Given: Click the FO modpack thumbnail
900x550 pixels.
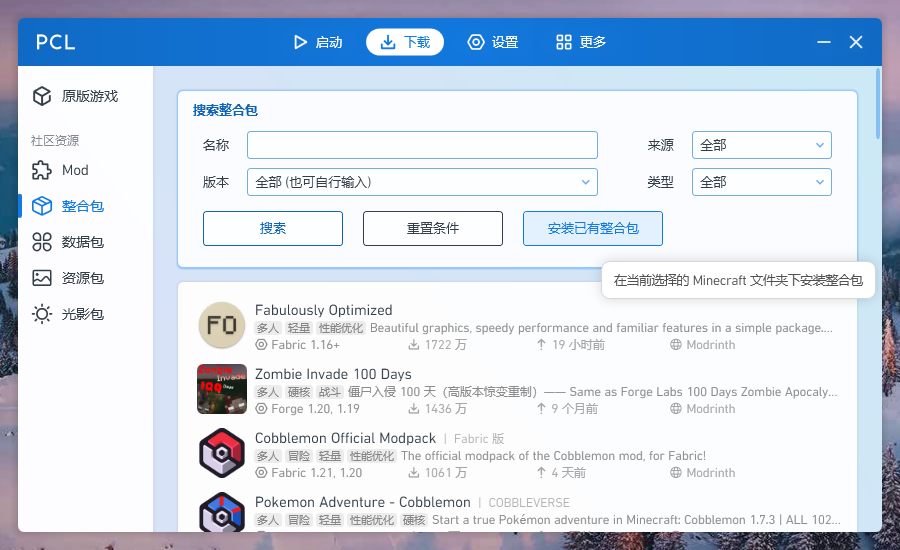Looking at the screenshot, I should [222, 325].
